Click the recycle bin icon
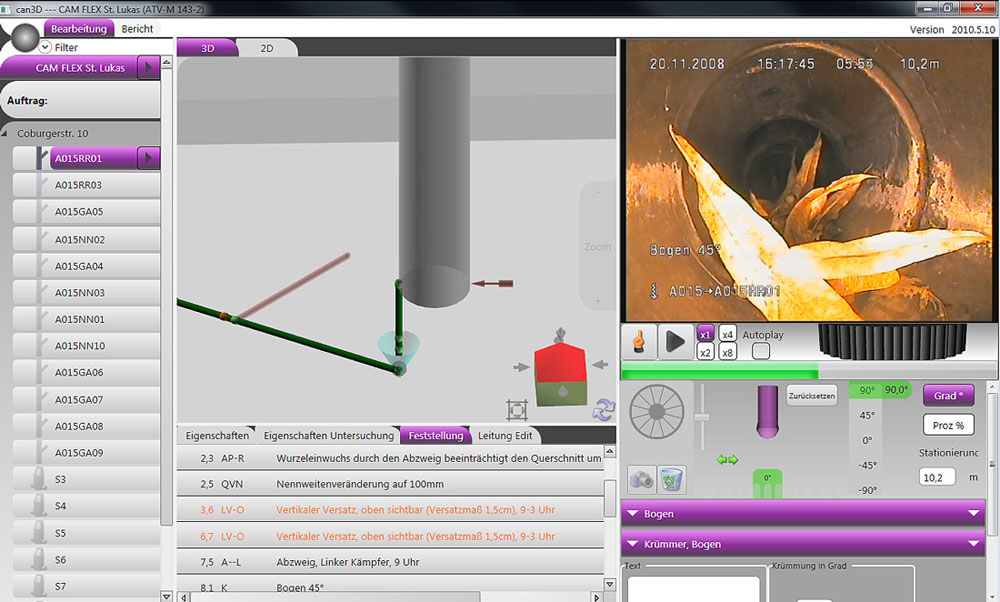Image resolution: width=1000 pixels, height=602 pixels. (670, 479)
